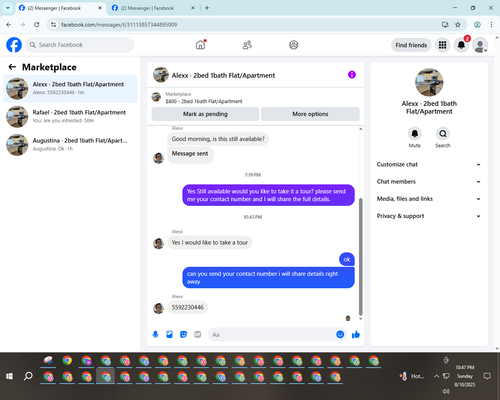This screenshot has height=400, width=500.
Task: Open Windows taskbar search
Action: click(28, 376)
